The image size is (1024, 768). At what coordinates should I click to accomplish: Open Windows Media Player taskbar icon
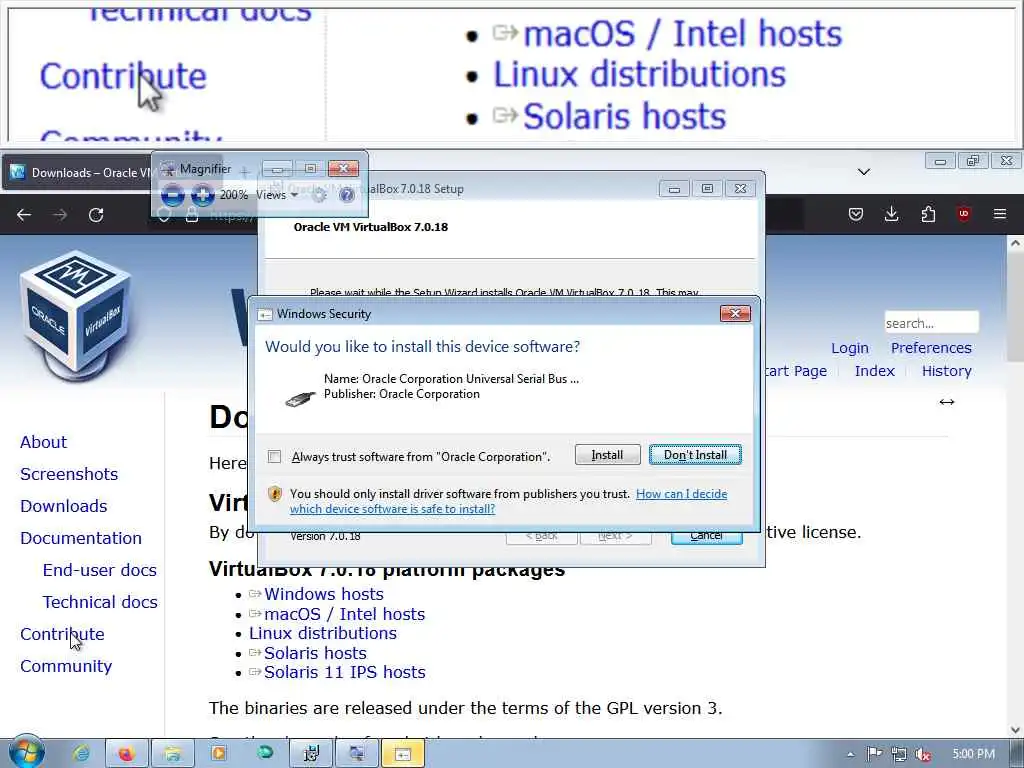point(218,754)
